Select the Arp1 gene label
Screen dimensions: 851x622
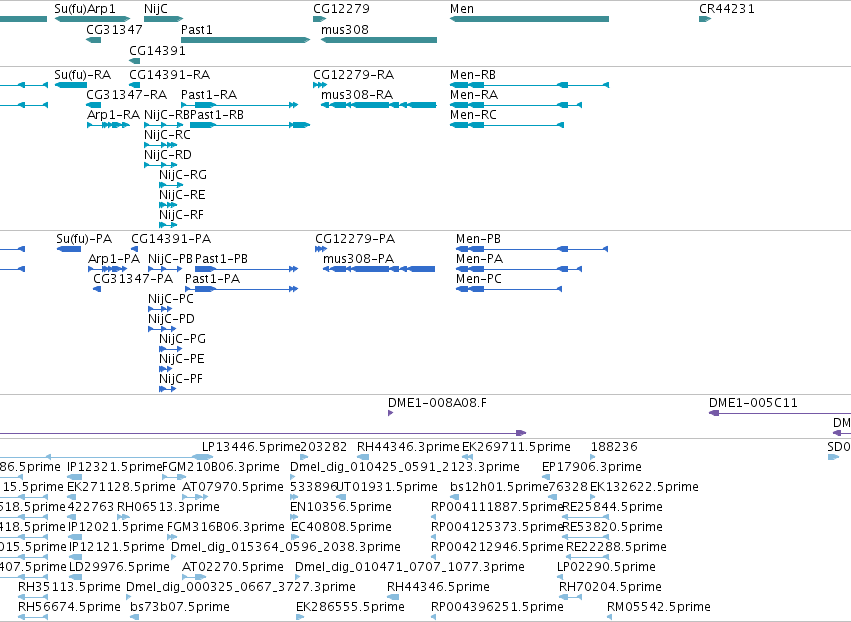(x=101, y=9)
